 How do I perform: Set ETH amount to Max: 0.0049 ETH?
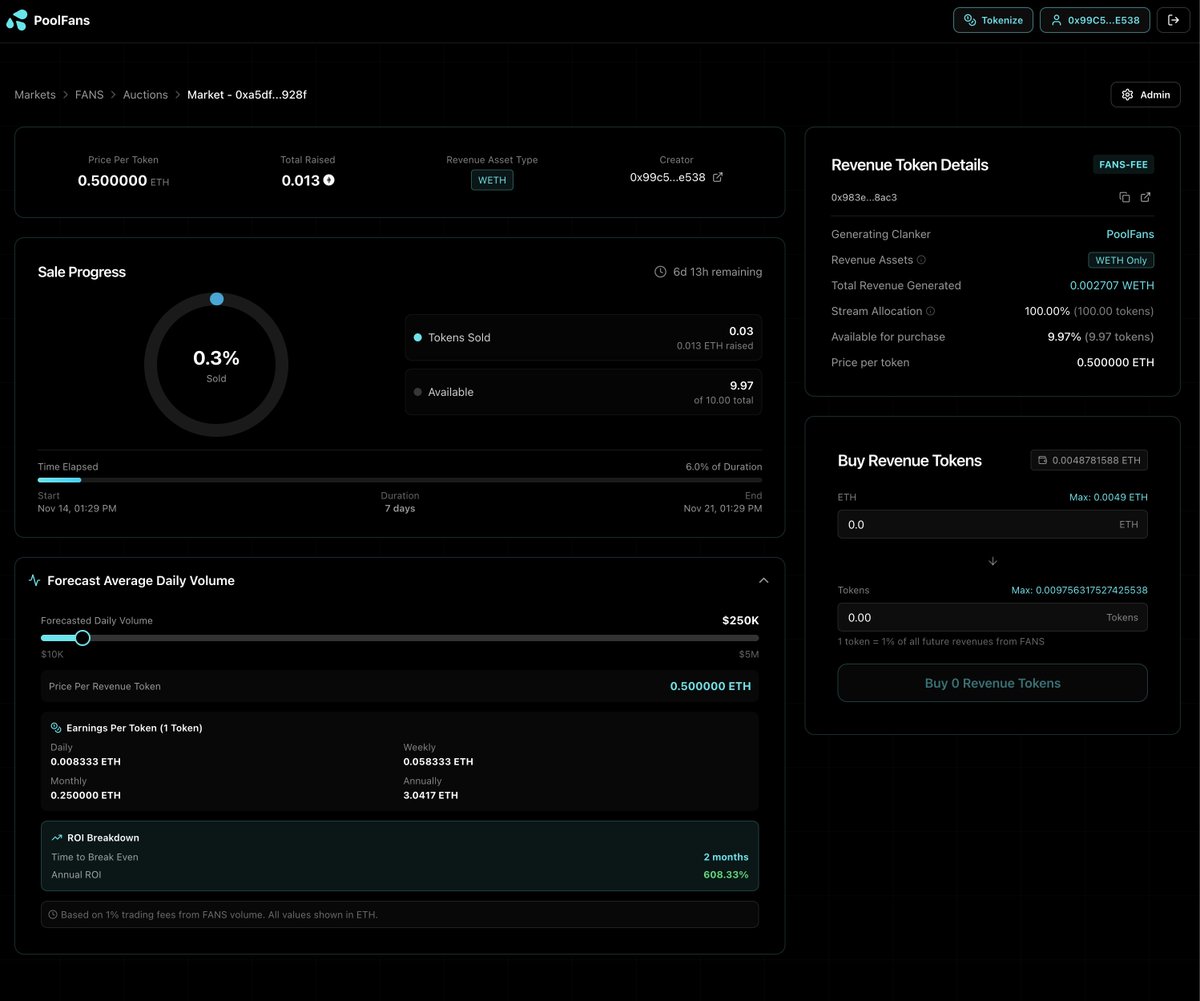pyautogui.click(x=1109, y=497)
